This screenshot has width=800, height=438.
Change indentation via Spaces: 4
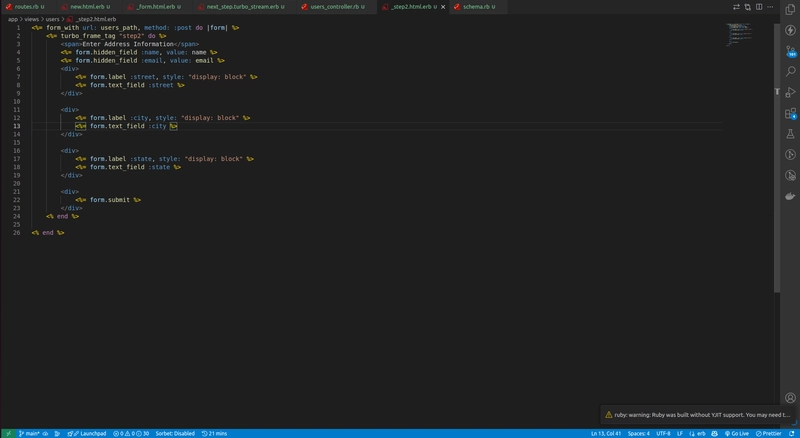point(638,433)
